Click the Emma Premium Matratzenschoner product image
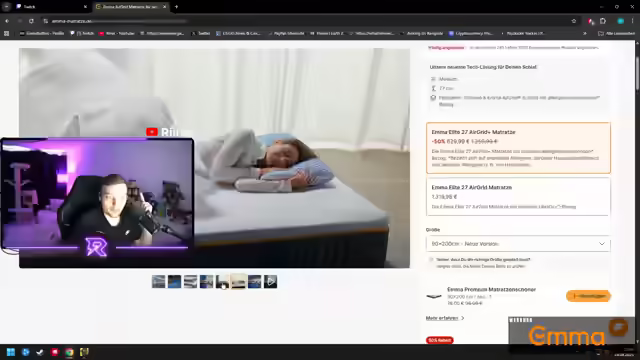The height and width of the screenshot is (360, 640). coord(434,296)
